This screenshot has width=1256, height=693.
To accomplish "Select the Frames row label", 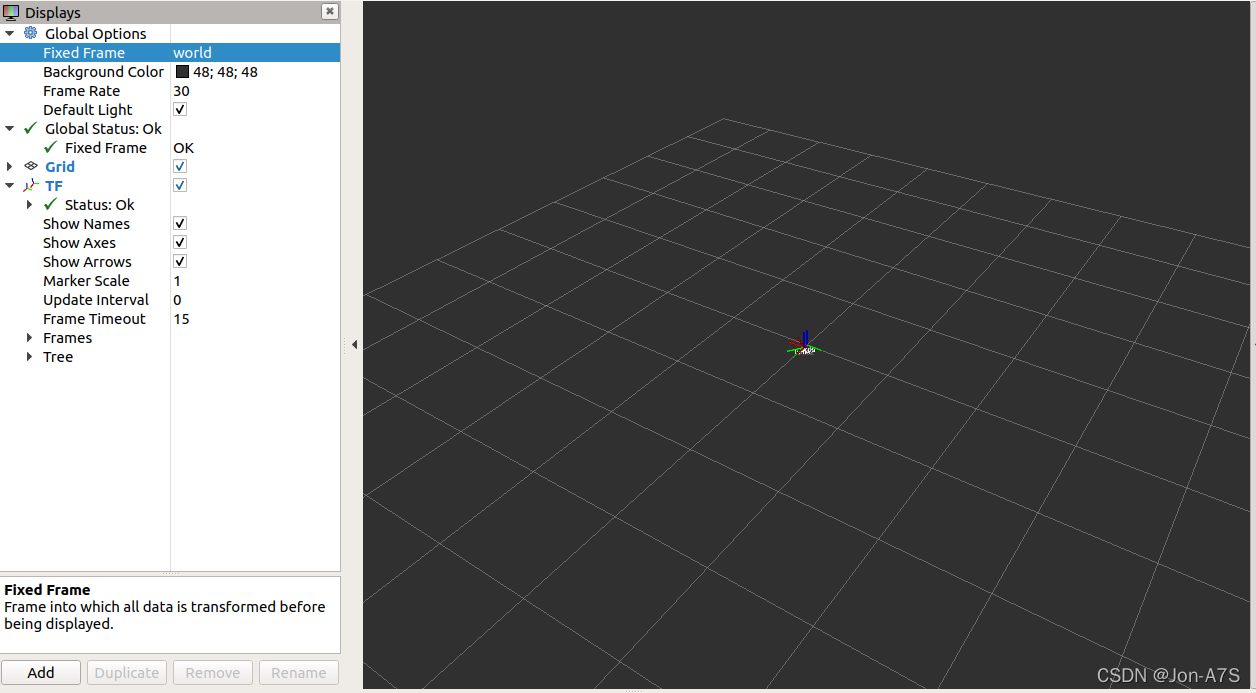I will (67, 337).
